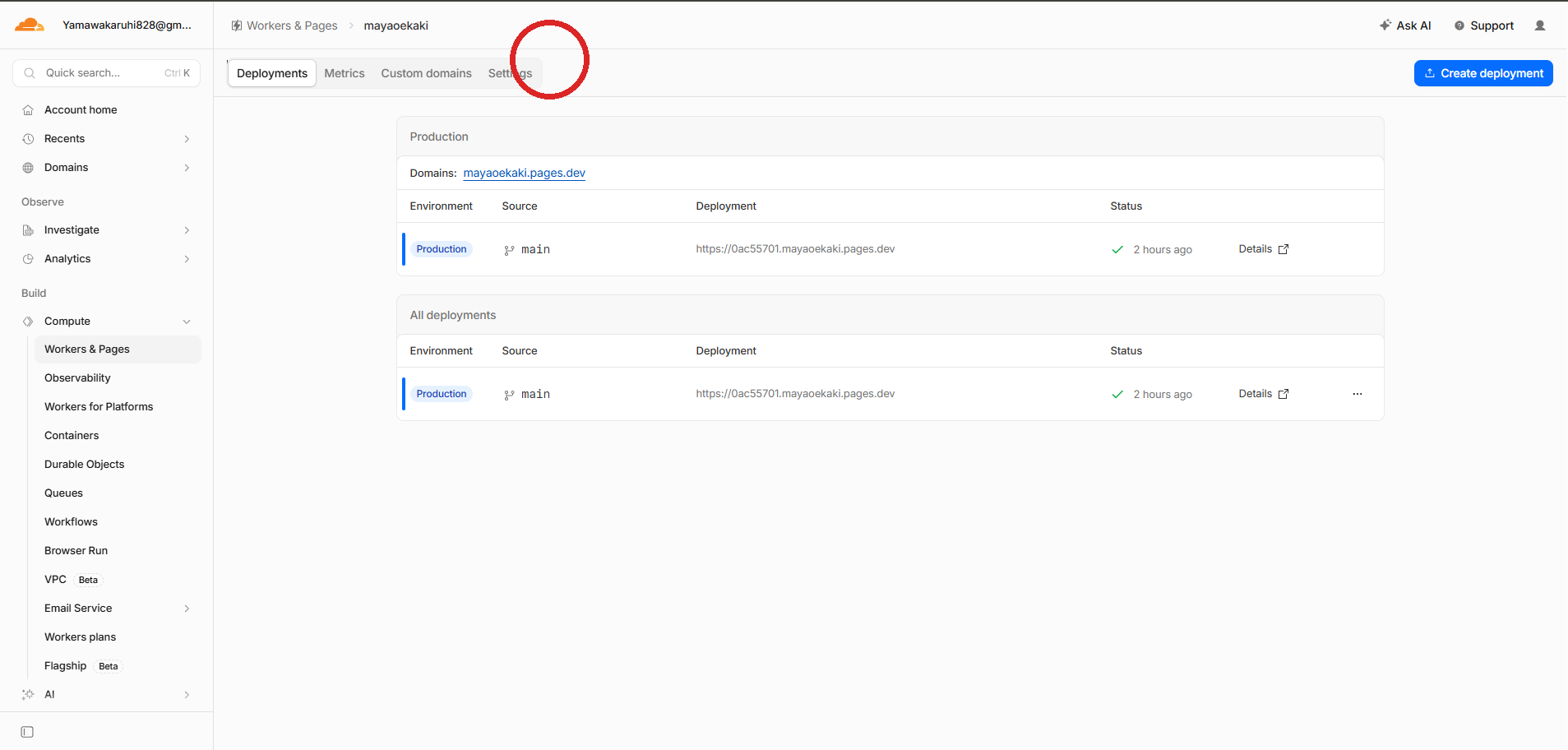1568x750 pixels.
Task: Open the Yamawakaruhi828@gm... account switcher
Action: (127, 25)
